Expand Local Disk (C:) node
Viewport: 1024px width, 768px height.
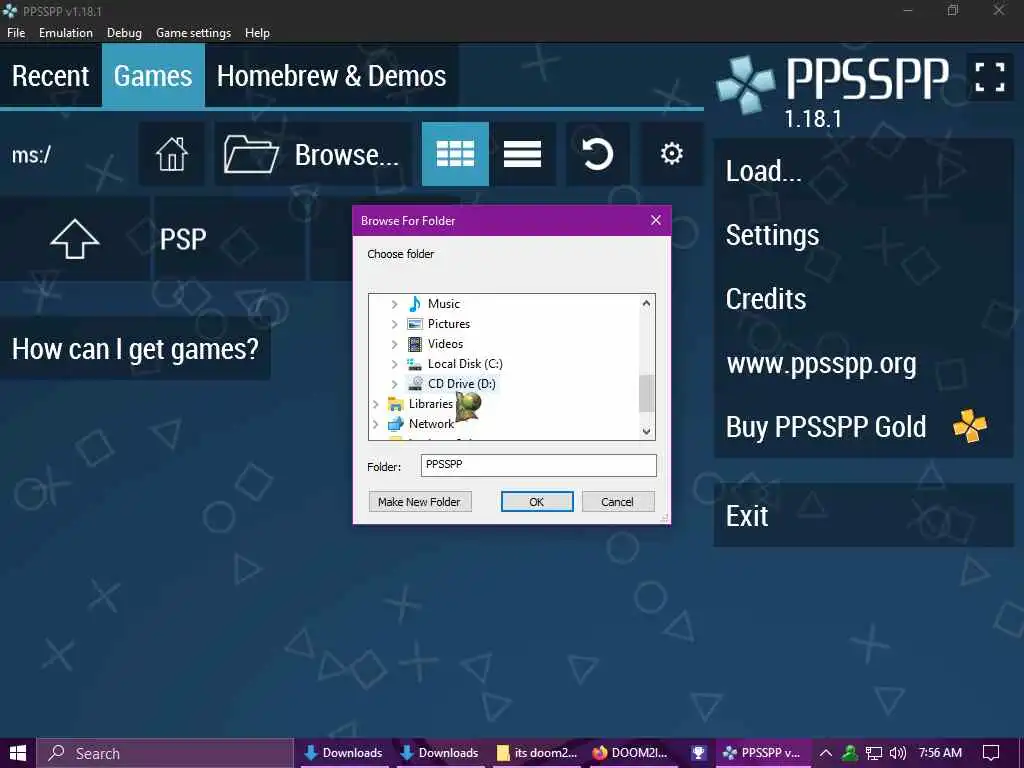394,364
